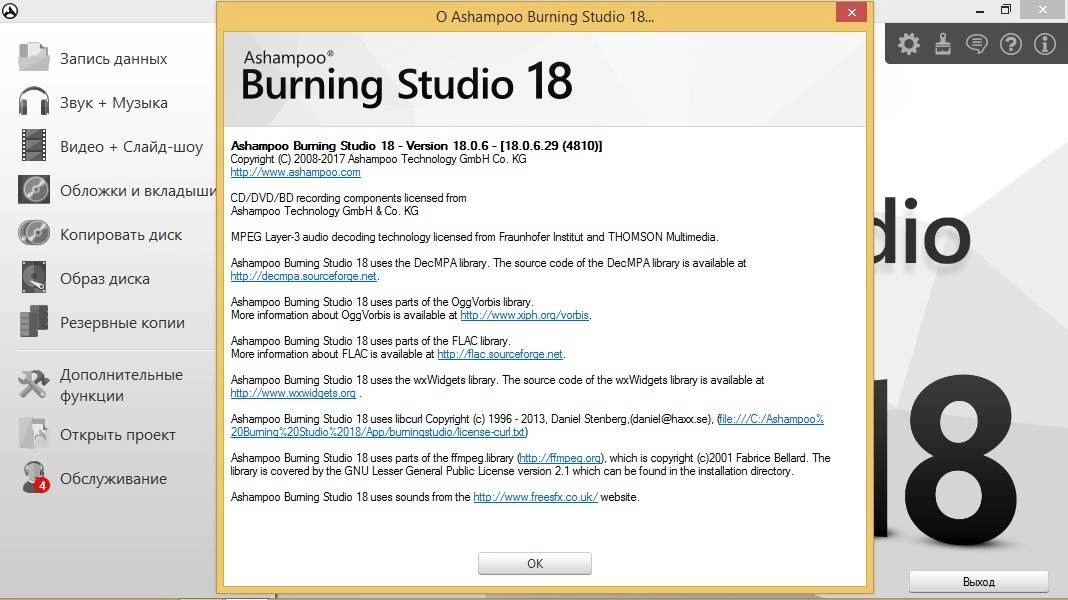This screenshot has height=600, width=1068.
Task: Minimize the main Burning Studio window
Action: pos(979,10)
